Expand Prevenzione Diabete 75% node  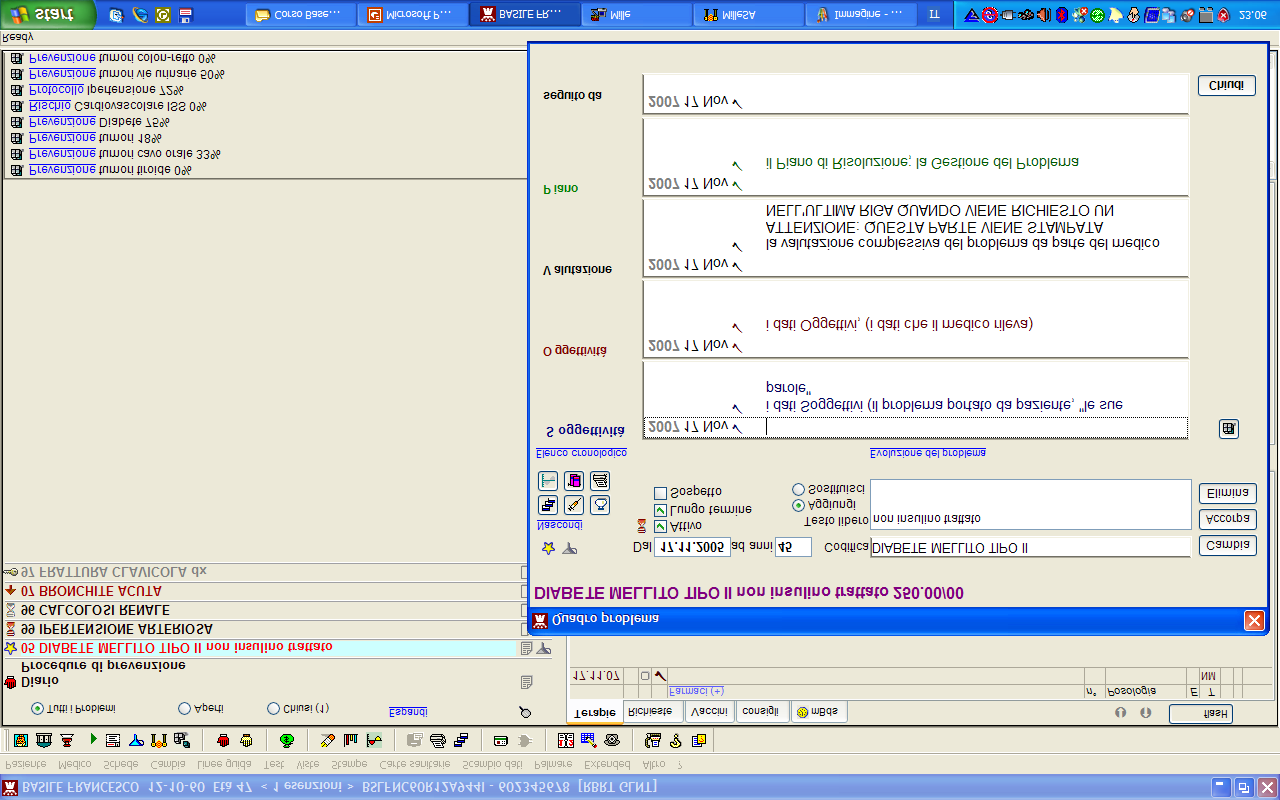(x=16, y=122)
